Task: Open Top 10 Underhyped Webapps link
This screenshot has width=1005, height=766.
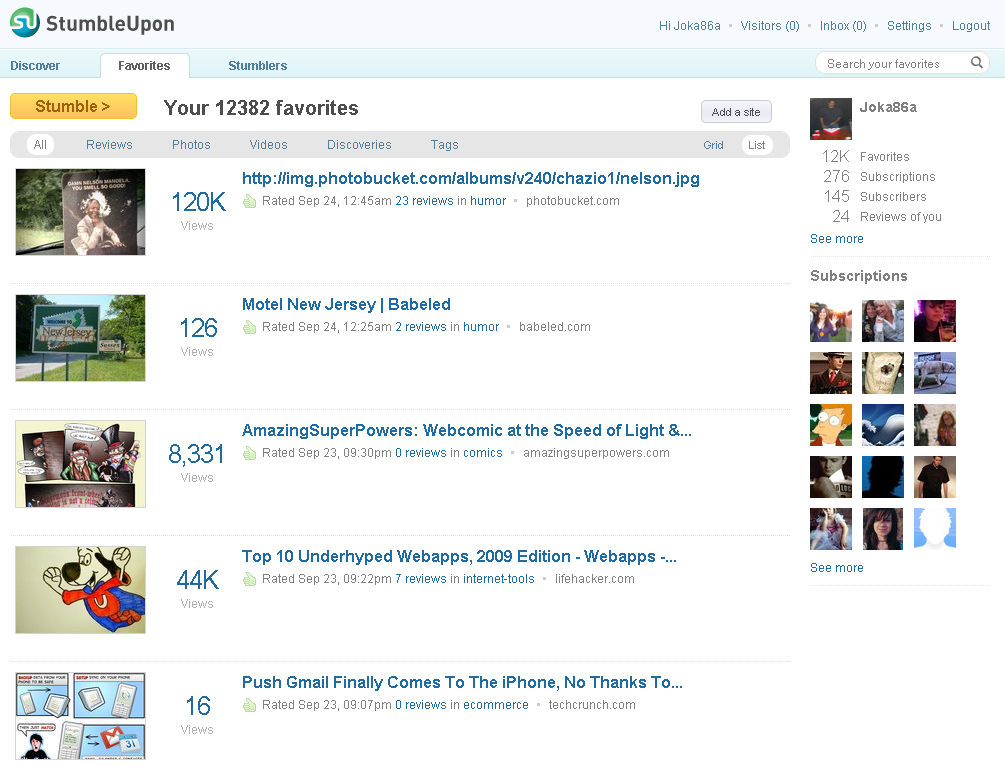Action: (459, 556)
